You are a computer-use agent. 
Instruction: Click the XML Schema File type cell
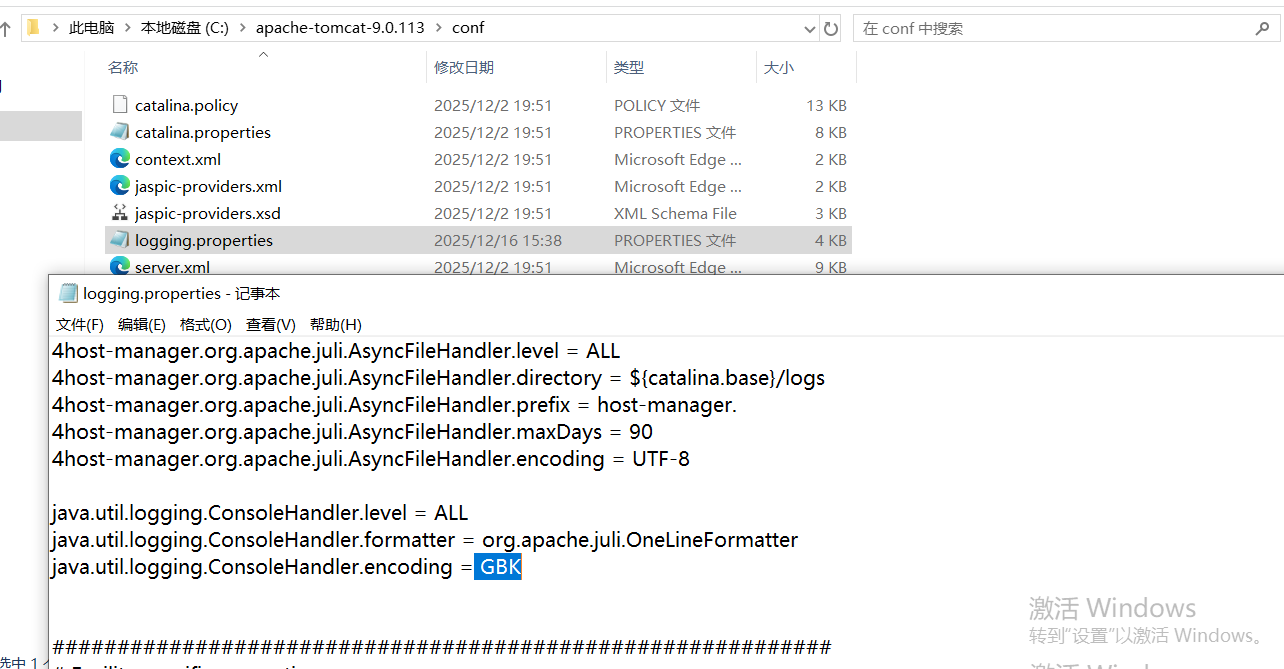pos(675,213)
